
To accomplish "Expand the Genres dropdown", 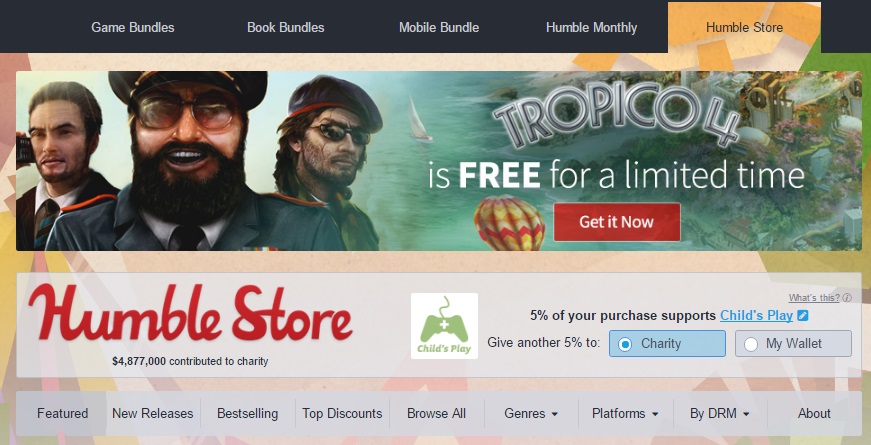I will point(532,414).
